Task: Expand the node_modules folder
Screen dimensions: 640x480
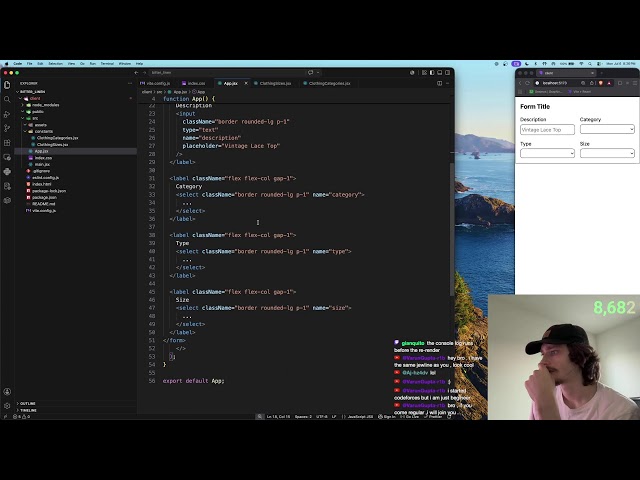Action: click(x=45, y=105)
